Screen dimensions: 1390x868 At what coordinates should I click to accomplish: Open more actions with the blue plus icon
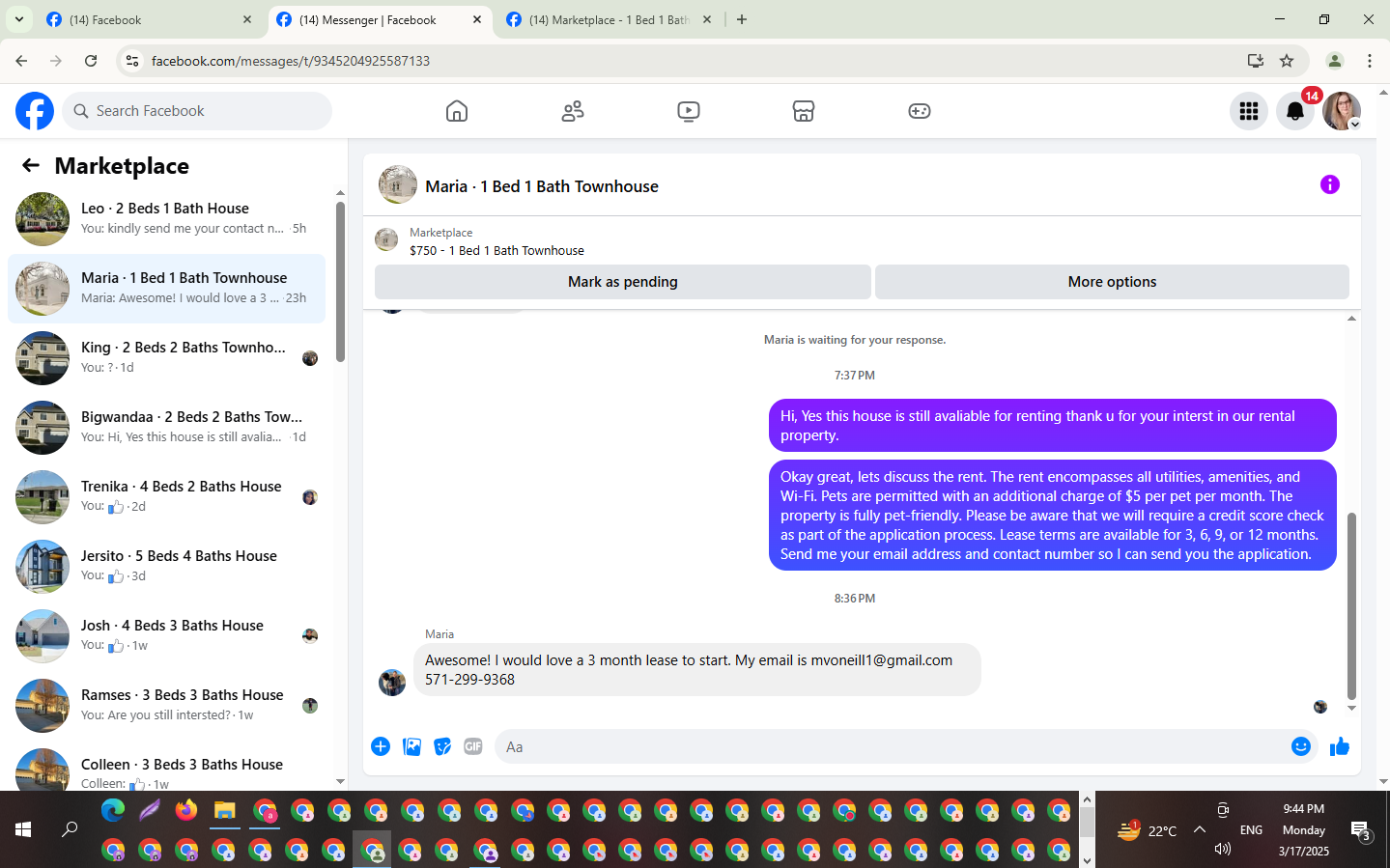tap(381, 746)
